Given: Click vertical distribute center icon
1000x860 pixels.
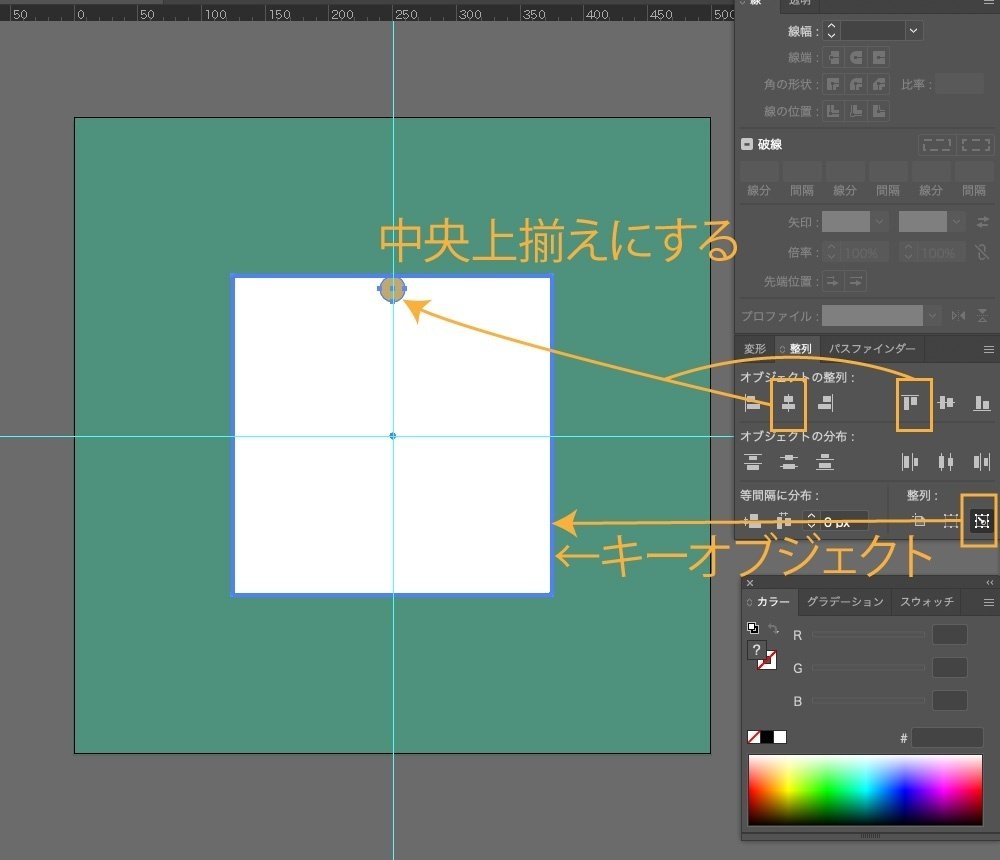Looking at the screenshot, I should click(789, 461).
